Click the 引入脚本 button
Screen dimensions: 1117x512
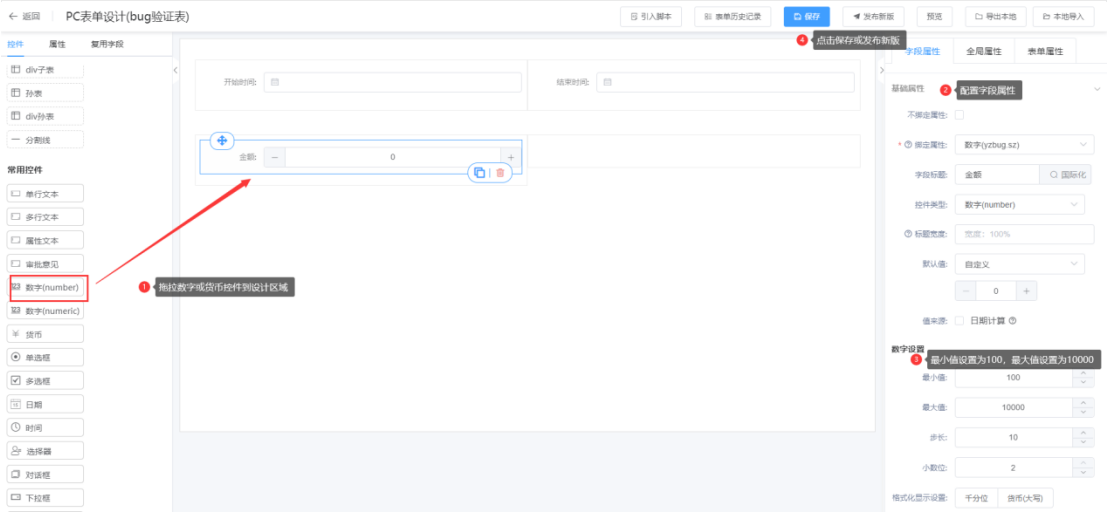pos(651,16)
